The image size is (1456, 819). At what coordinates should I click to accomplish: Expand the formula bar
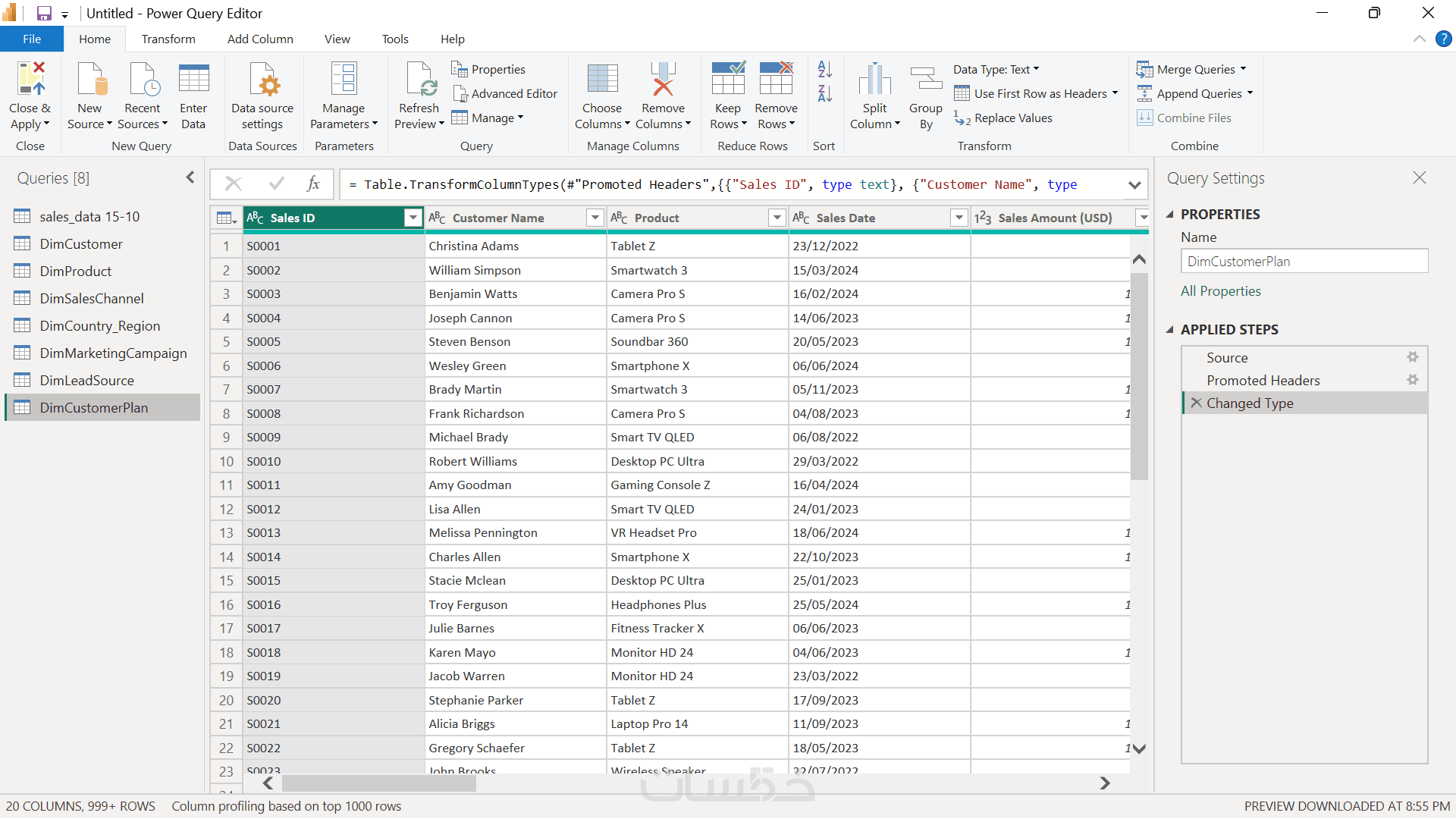tap(1134, 185)
